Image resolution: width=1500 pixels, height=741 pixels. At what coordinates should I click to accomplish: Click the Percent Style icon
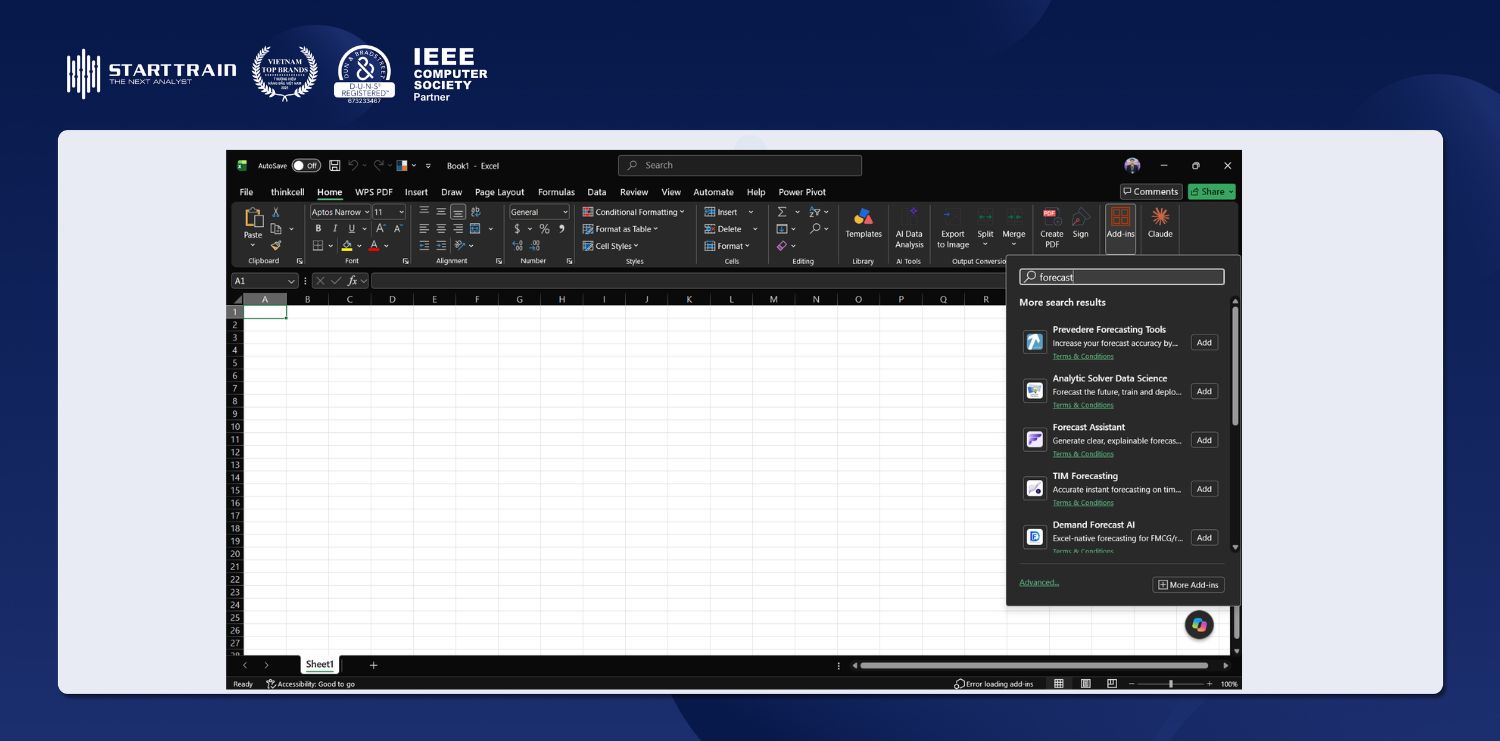[x=545, y=229]
